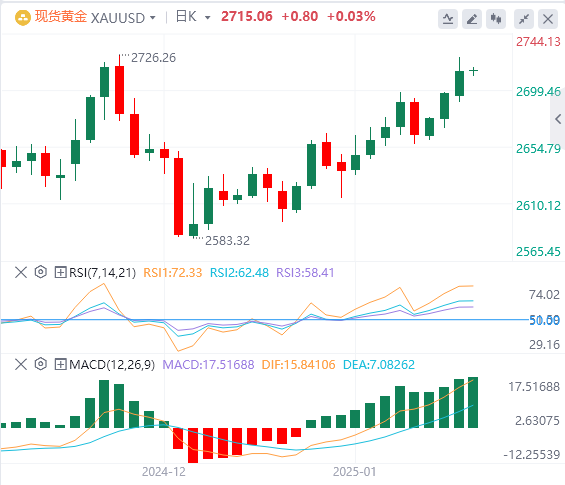Expand the MACD panel with the plus icon
The width and height of the screenshot is (565, 485).
pos(60,364)
